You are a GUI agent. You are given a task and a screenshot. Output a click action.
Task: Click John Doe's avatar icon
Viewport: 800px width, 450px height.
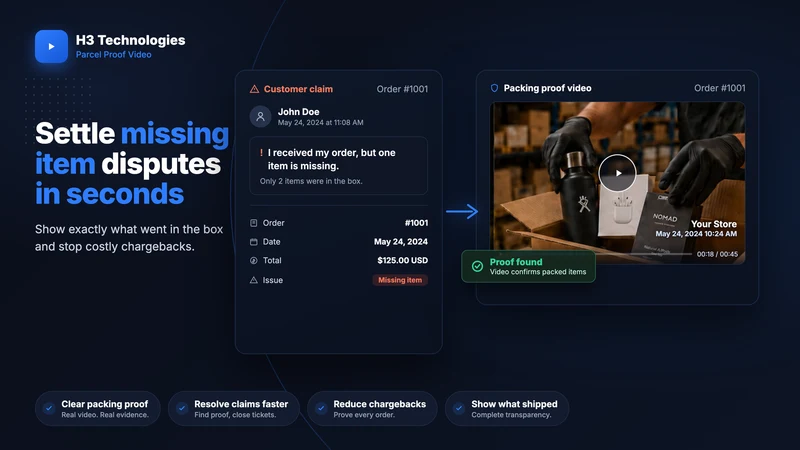coord(260,116)
